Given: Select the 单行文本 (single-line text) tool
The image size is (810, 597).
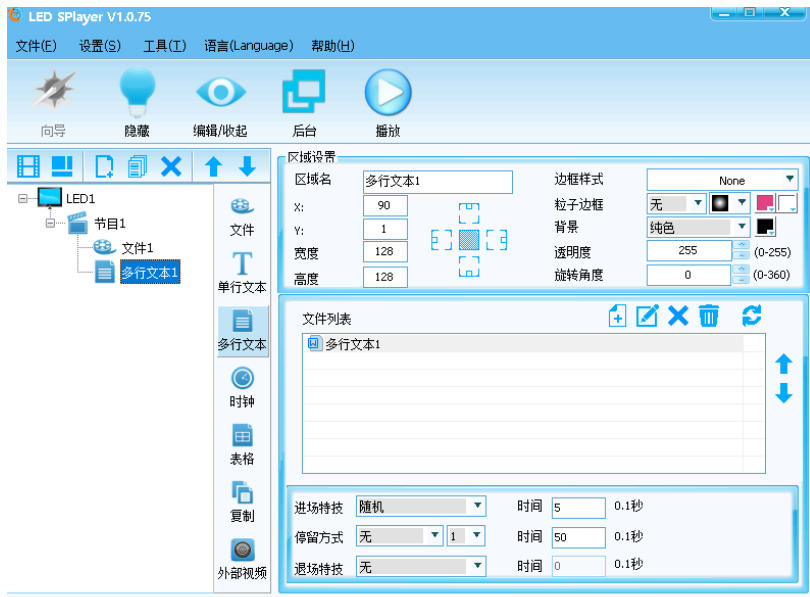Looking at the screenshot, I should tap(241, 261).
